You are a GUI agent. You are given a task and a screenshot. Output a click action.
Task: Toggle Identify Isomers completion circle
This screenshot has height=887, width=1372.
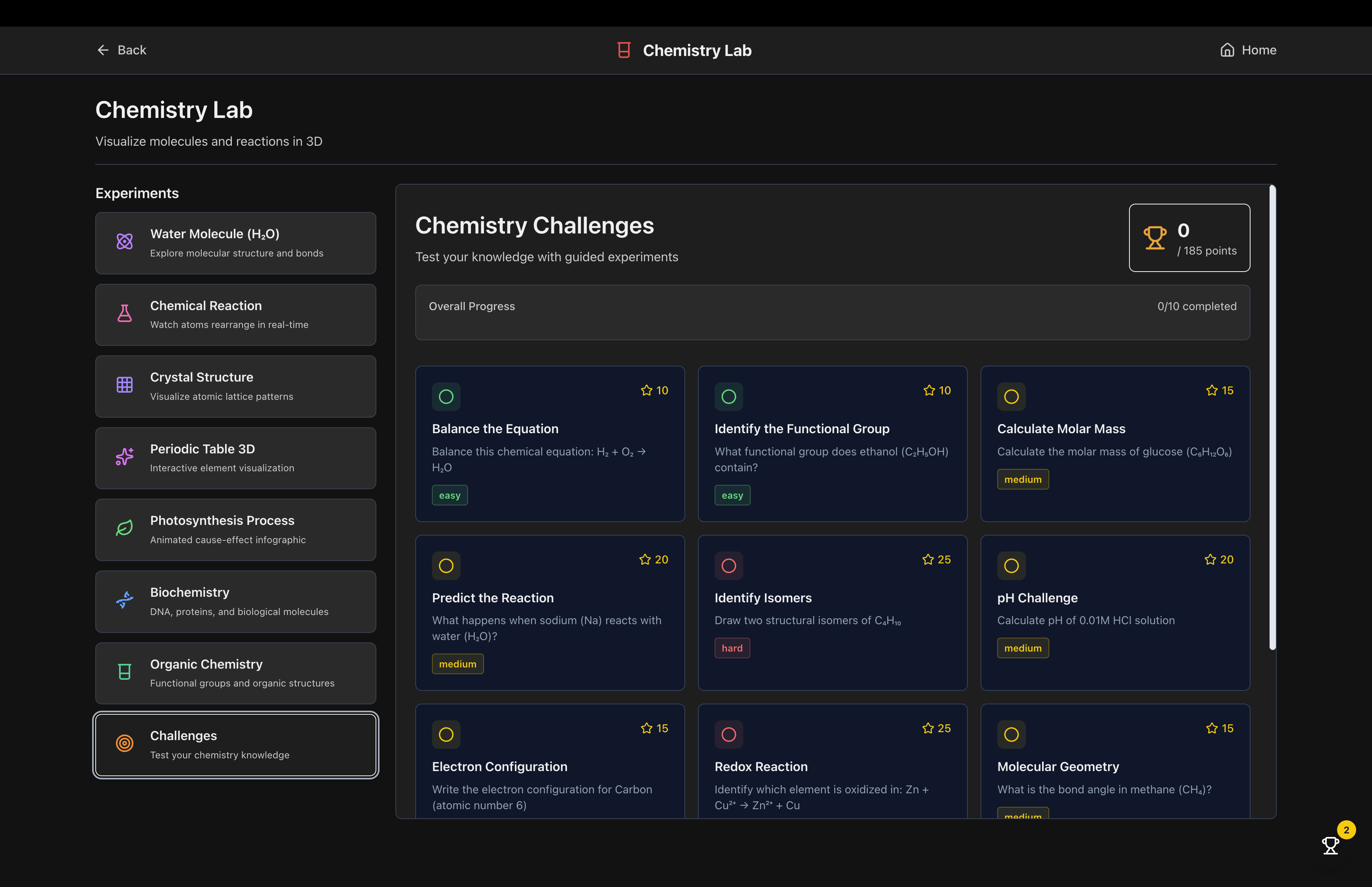pos(729,566)
